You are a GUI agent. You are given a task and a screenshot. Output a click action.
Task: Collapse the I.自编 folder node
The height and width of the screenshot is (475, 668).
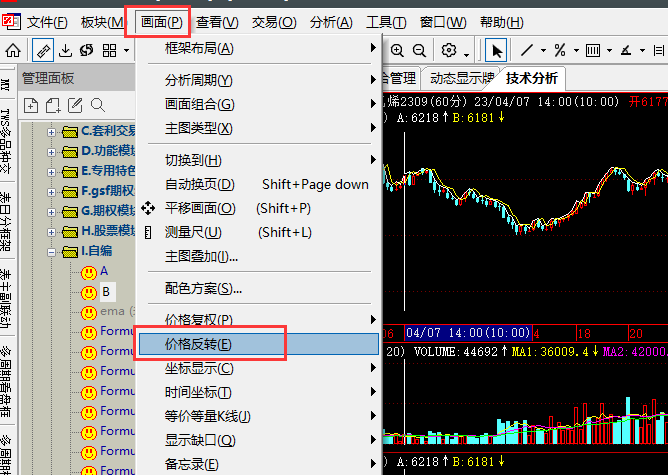tap(51, 251)
